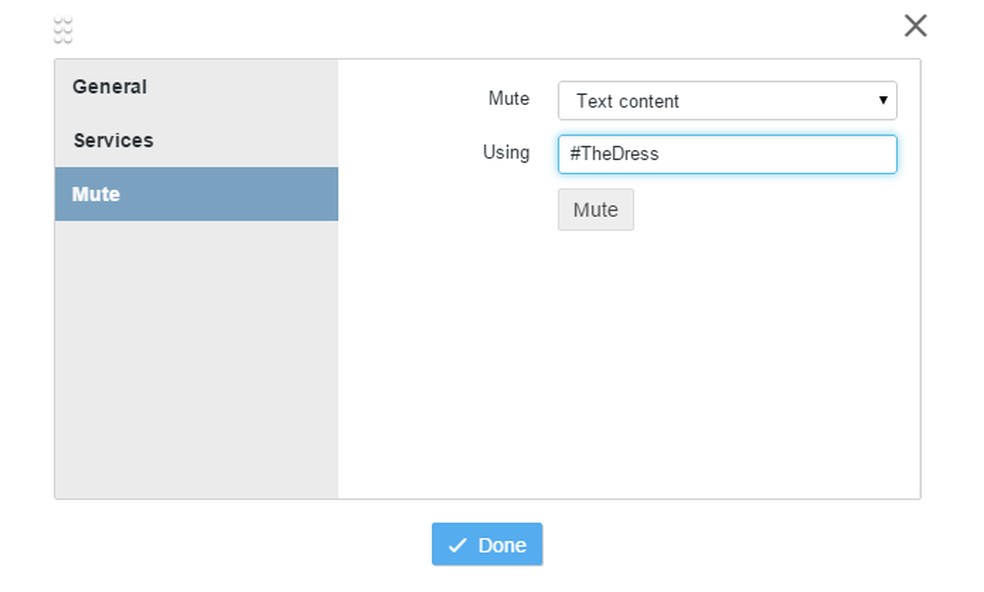Place the cursor in the empty part of the Using field

click(790, 154)
